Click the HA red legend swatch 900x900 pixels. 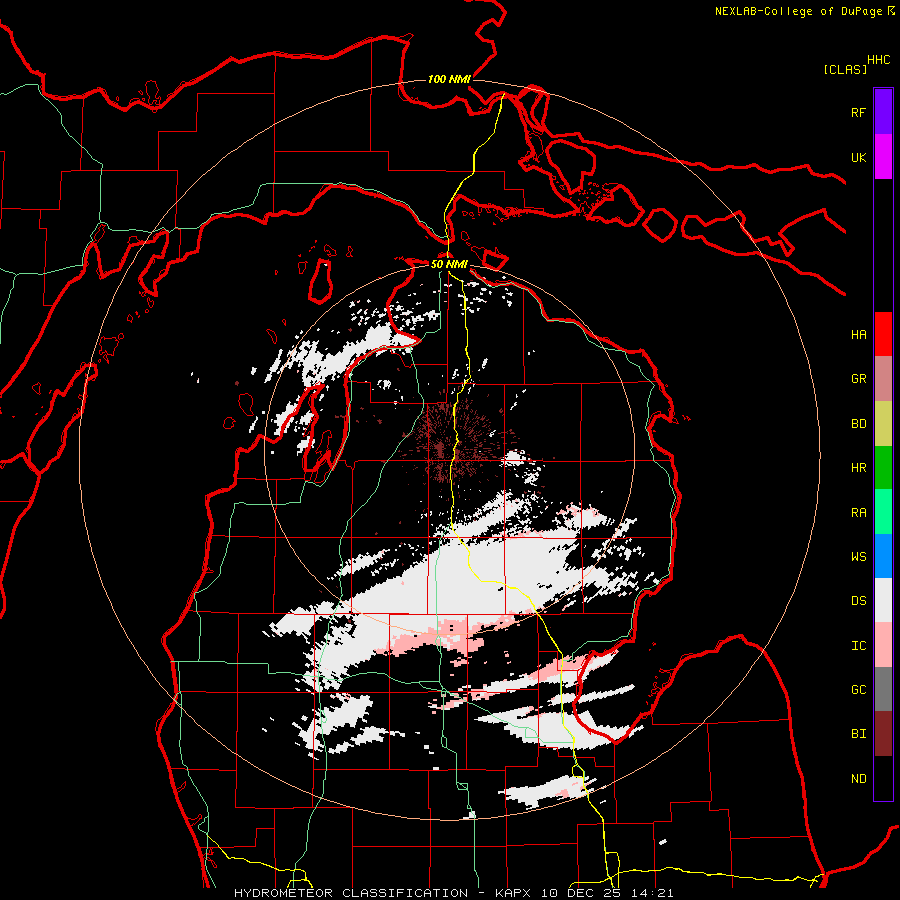(883, 334)
